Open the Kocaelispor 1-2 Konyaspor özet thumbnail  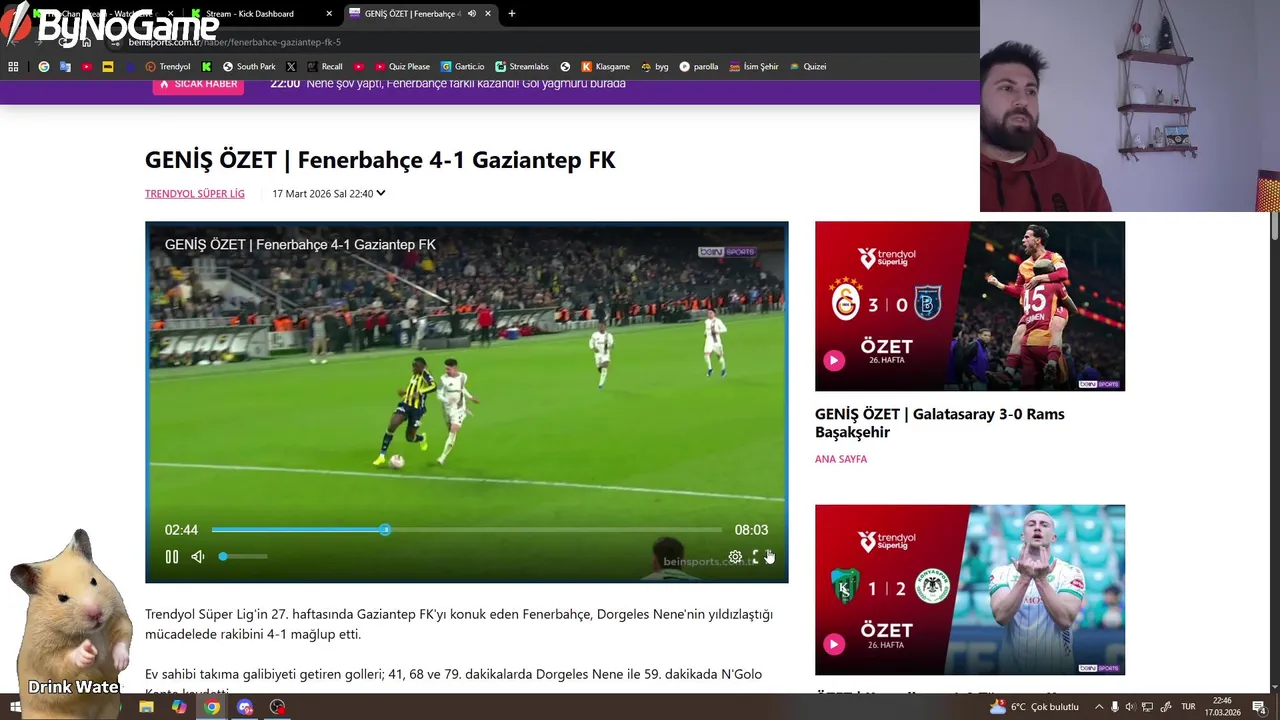[970, 590]
